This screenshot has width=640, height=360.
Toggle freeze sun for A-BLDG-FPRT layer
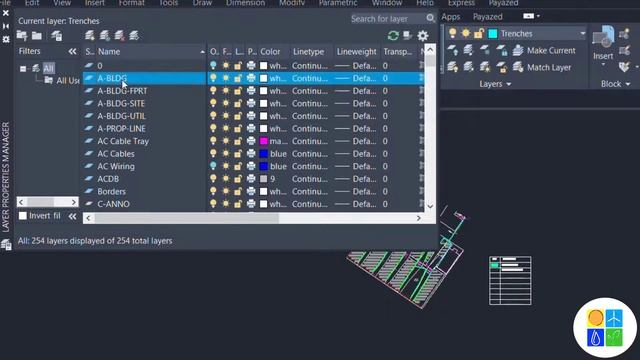coord(225,91)
